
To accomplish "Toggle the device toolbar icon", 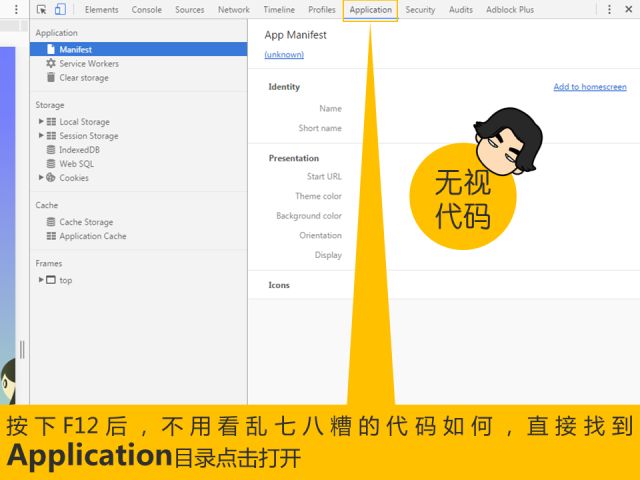I will pyautogui.click(x=60, y=9).
